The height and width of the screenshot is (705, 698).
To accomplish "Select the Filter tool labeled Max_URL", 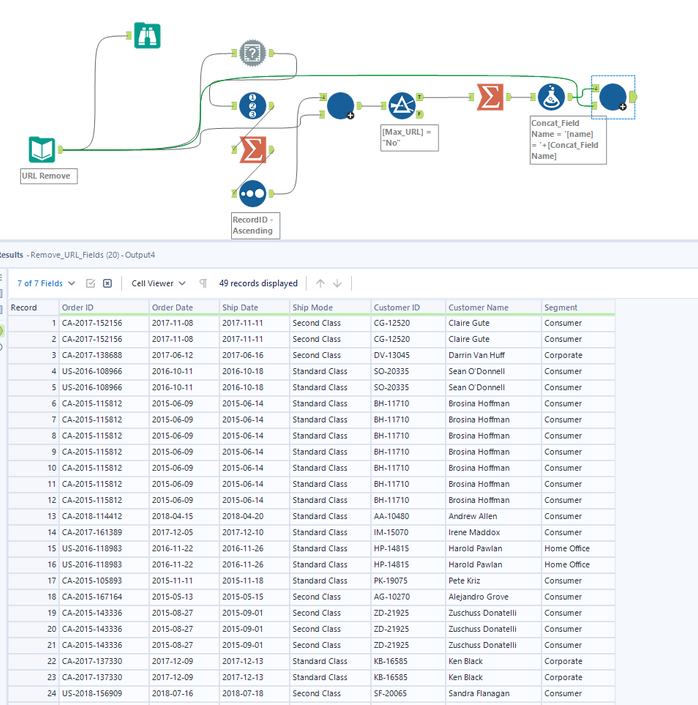I will click(402, 106).
